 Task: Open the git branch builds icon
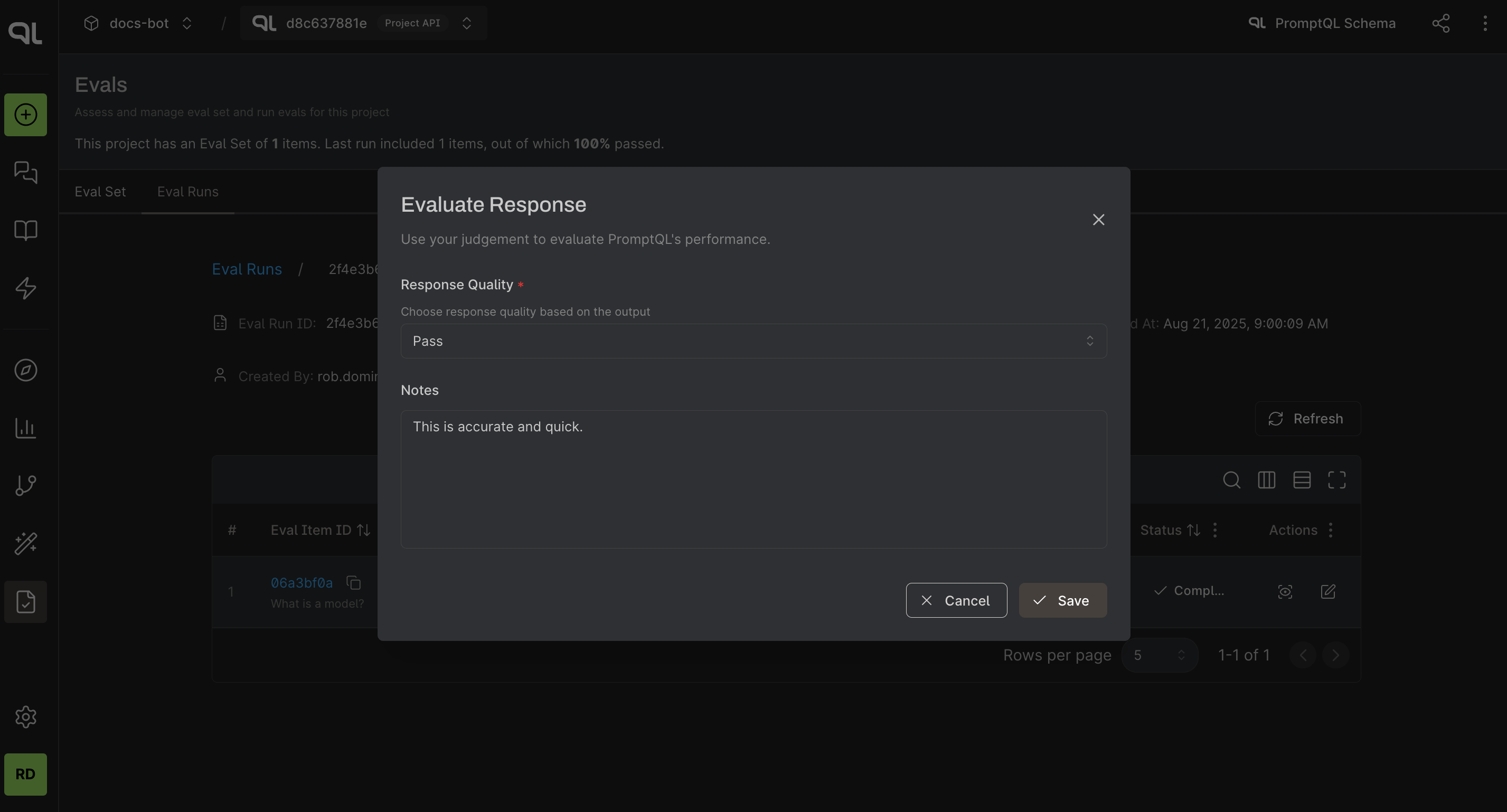[x=25, y=485]
